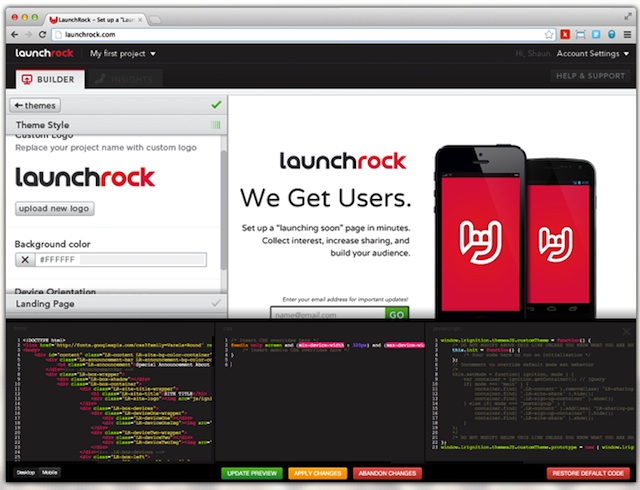Switch code view to Mobile
Viewport: 640px width, 490px height.
(x=49, y=472)
